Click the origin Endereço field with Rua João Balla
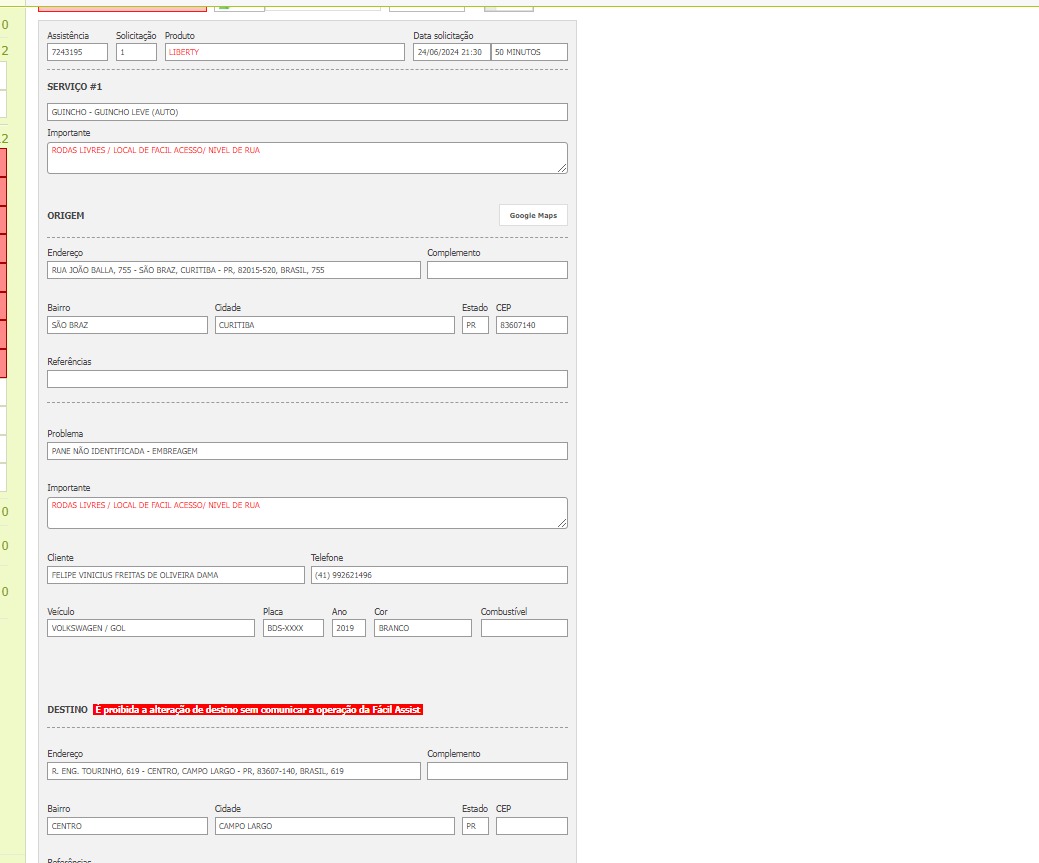This screenshot has width=1039, height=863. pyautogui.click(x=234, y=270)
